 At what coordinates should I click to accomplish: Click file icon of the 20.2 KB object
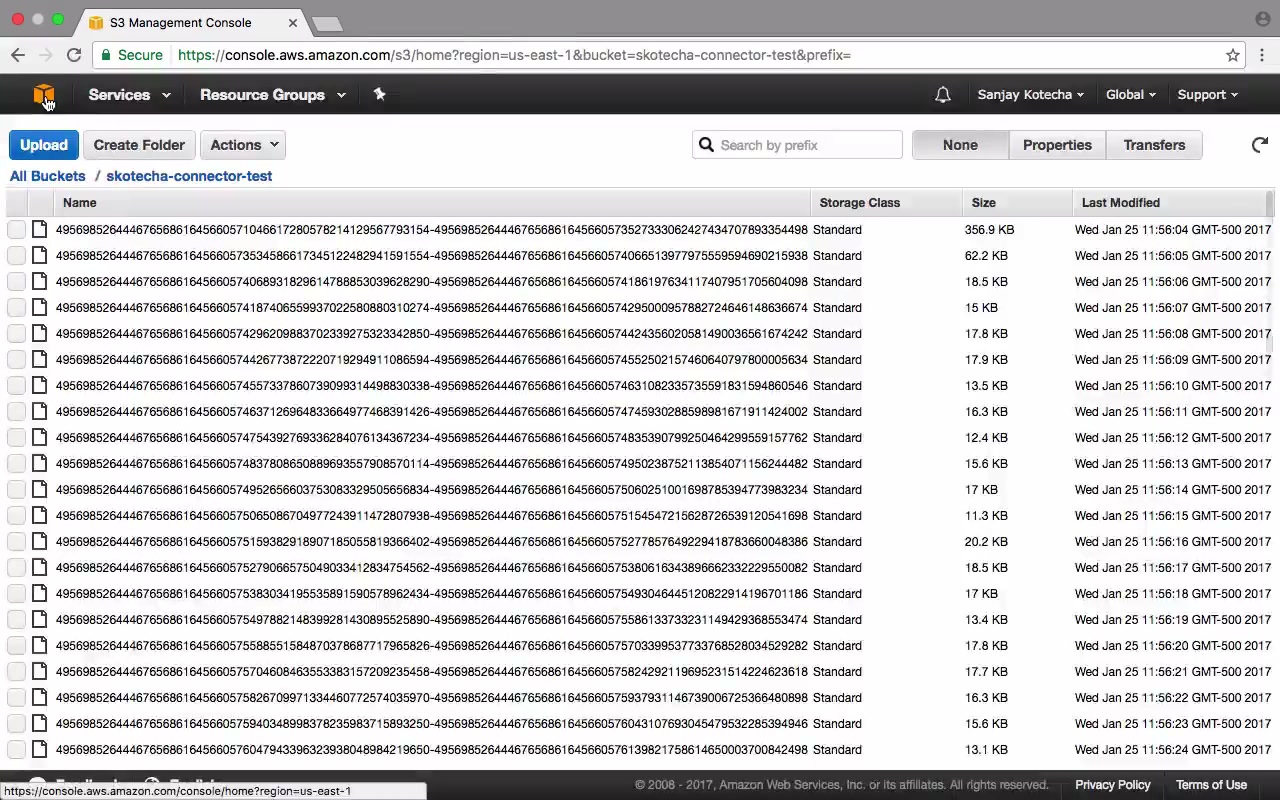click(39, 541)
